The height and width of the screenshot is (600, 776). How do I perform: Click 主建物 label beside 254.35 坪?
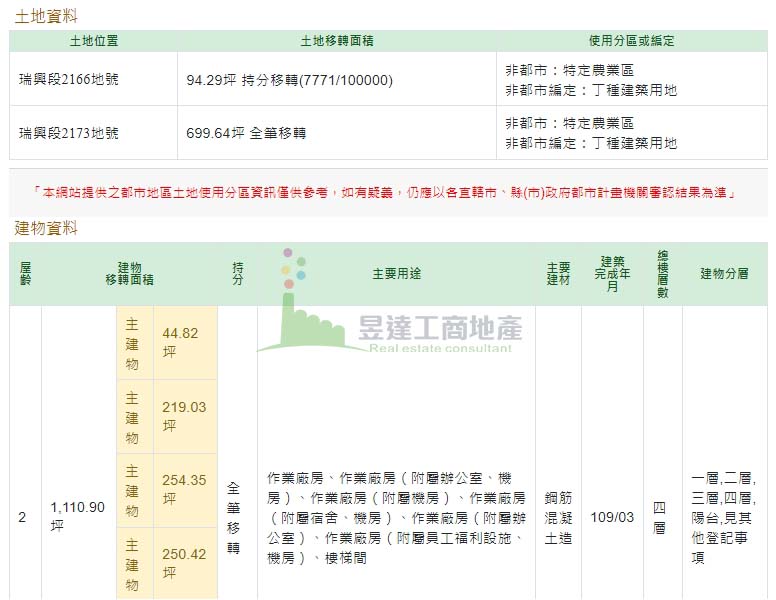coord(132,491)
